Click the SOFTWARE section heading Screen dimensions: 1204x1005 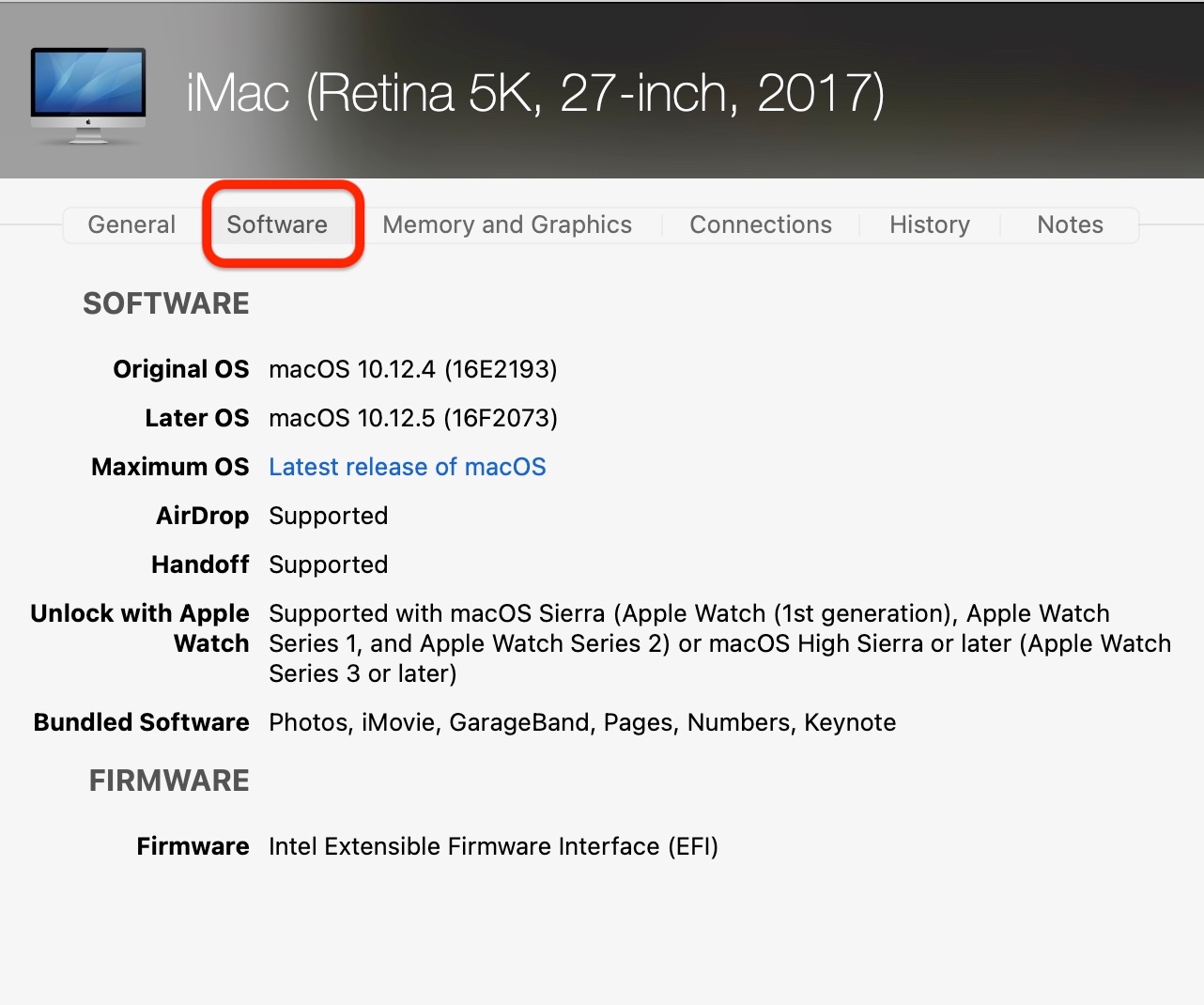pos(166,303)
